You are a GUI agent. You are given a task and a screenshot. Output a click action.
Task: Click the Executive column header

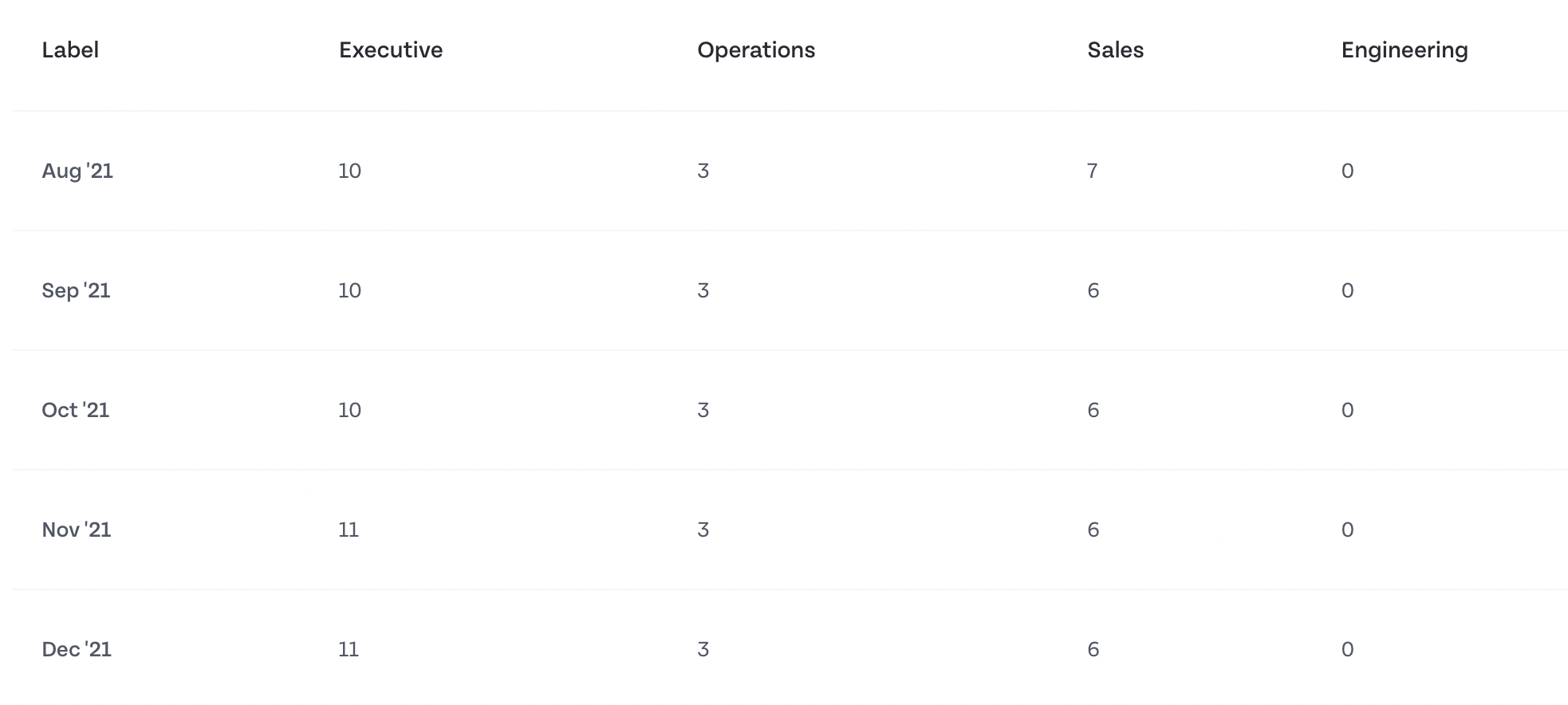point(391,50)
